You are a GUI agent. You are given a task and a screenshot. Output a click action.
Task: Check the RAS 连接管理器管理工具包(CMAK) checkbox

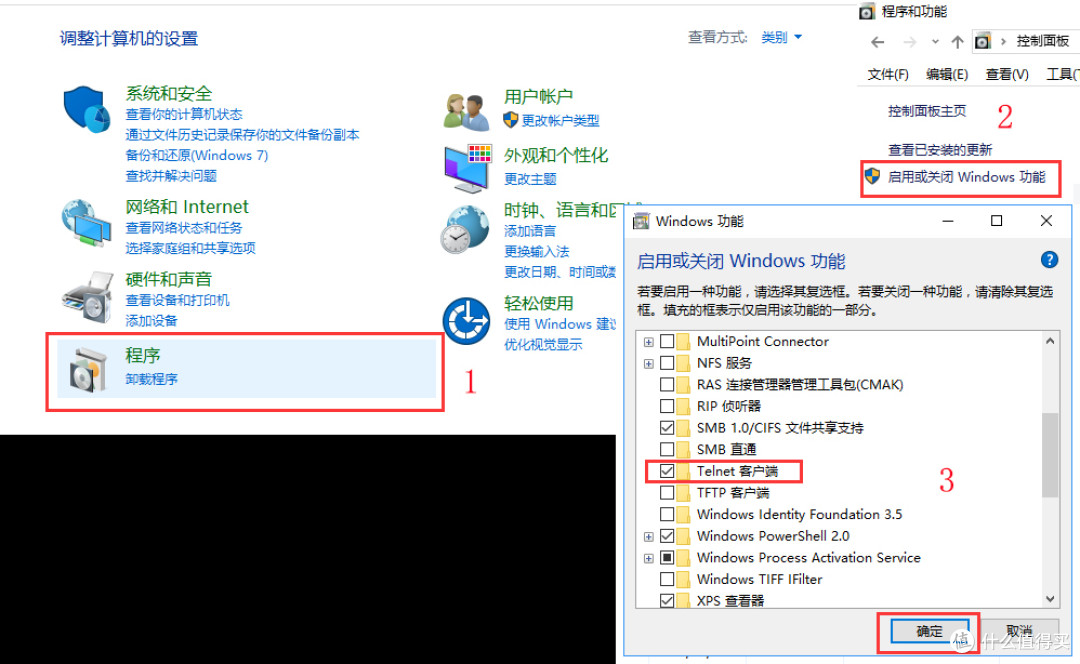pos(667,384)
